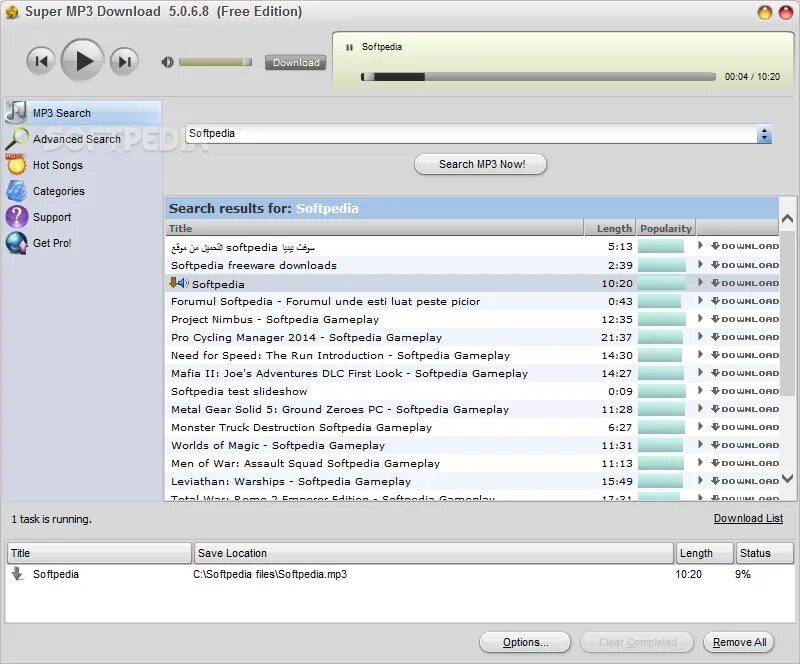Download Mafia II: Joe's Adventures track
Viewport: 800px width, 664px height.
745,373
